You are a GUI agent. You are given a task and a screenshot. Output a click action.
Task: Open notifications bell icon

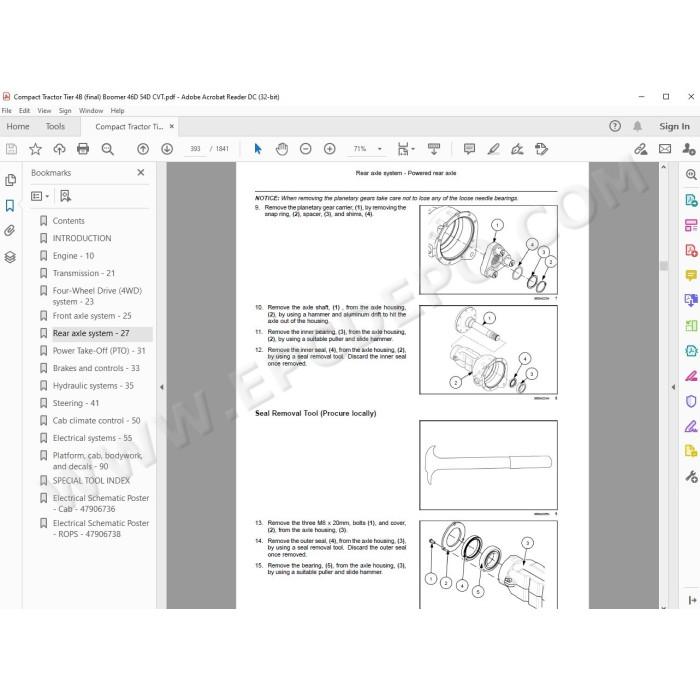(638, 126)
